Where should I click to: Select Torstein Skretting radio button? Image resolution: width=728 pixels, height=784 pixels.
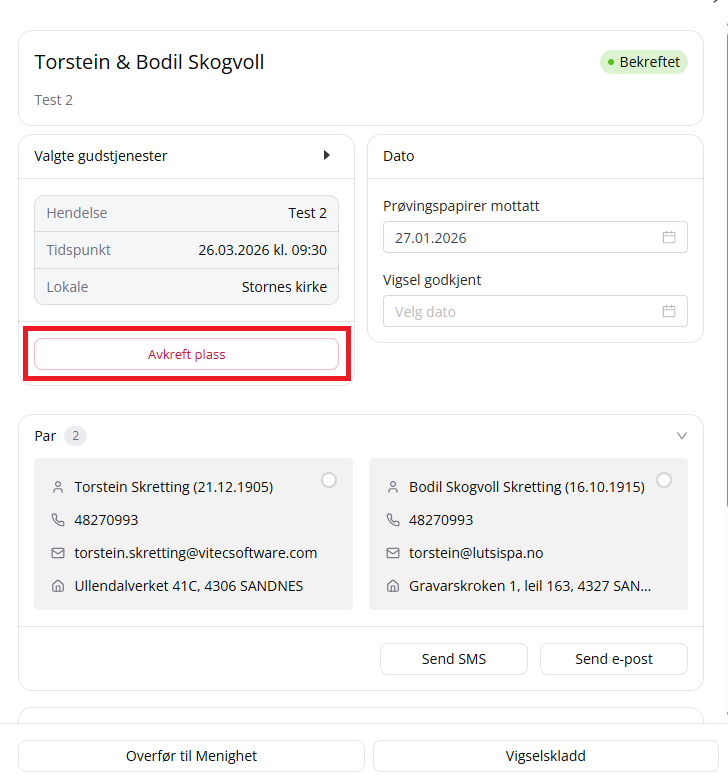[328, 480]
